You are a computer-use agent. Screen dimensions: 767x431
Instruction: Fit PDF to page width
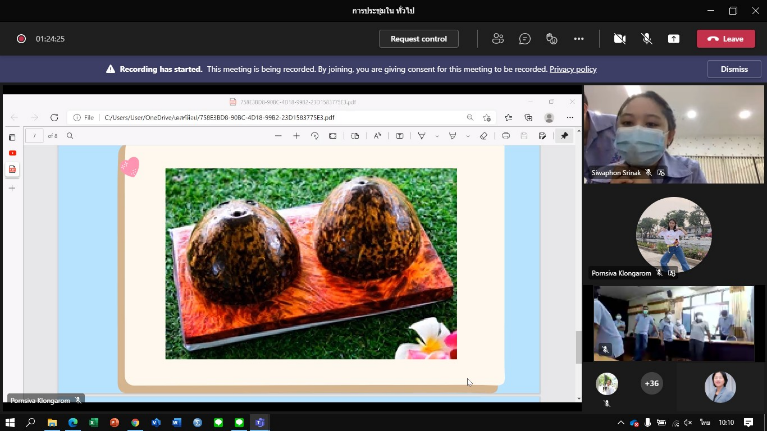(x=333, y=136)
